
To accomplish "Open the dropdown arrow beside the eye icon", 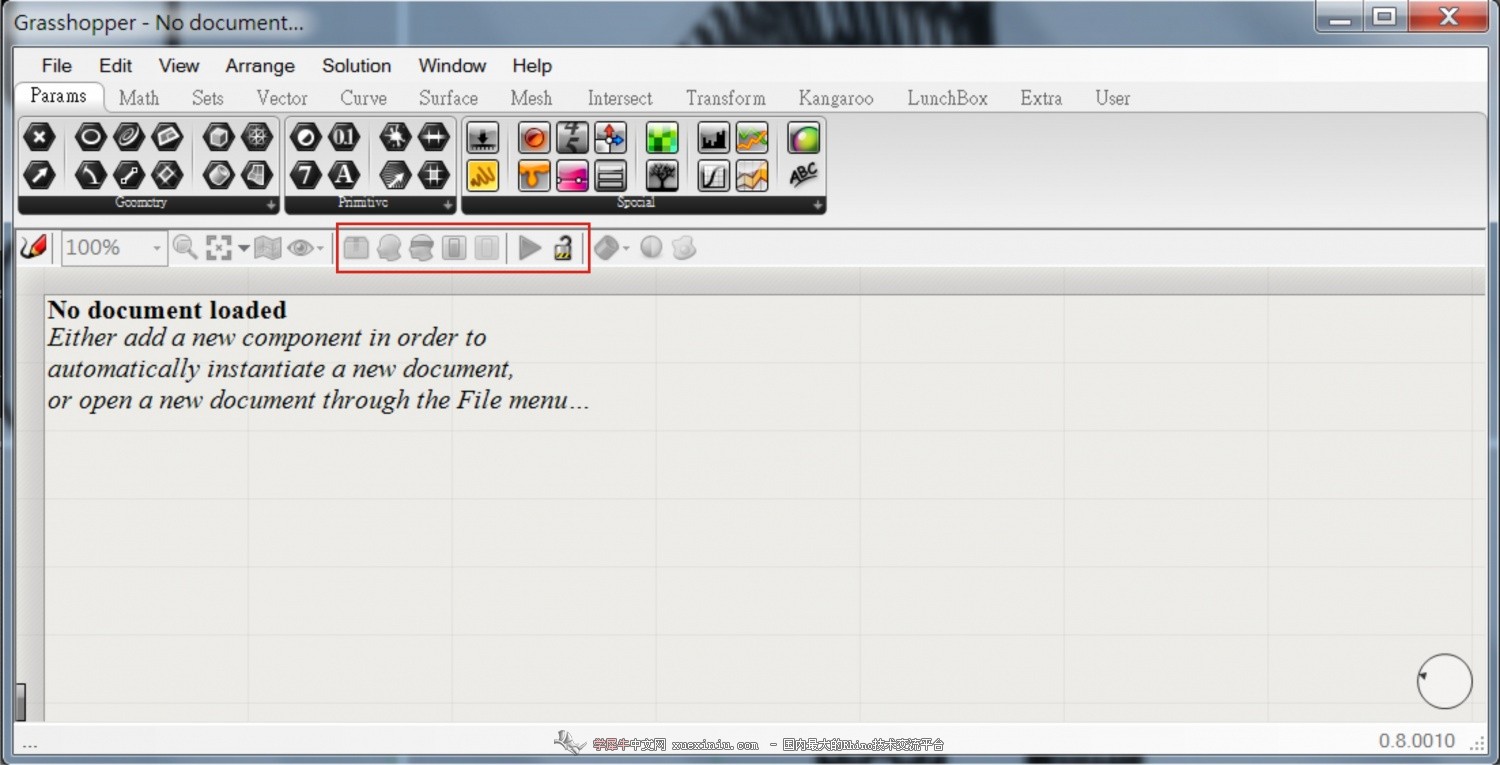I will click(320, 249).
